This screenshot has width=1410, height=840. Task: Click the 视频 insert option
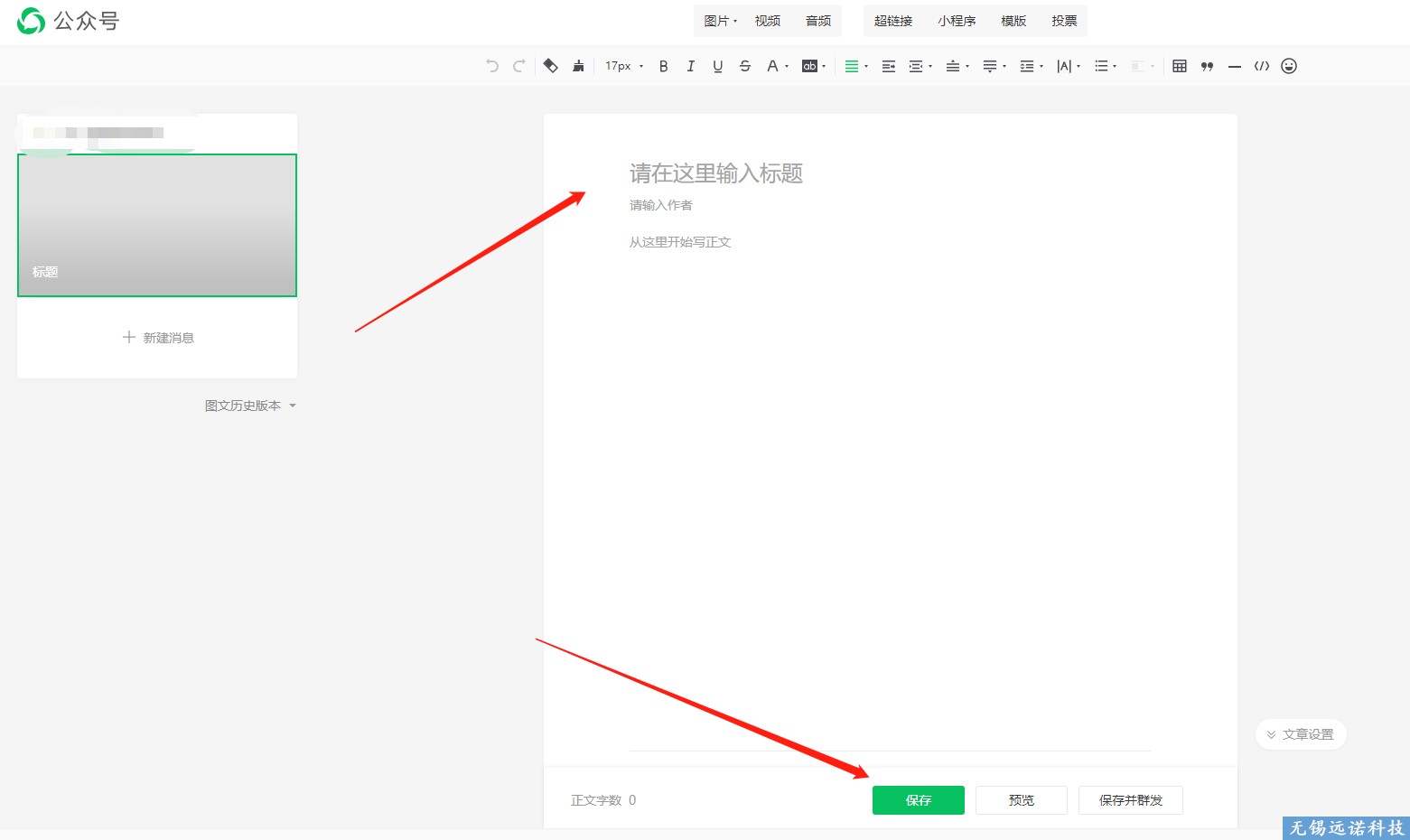[x=768, y=21]
